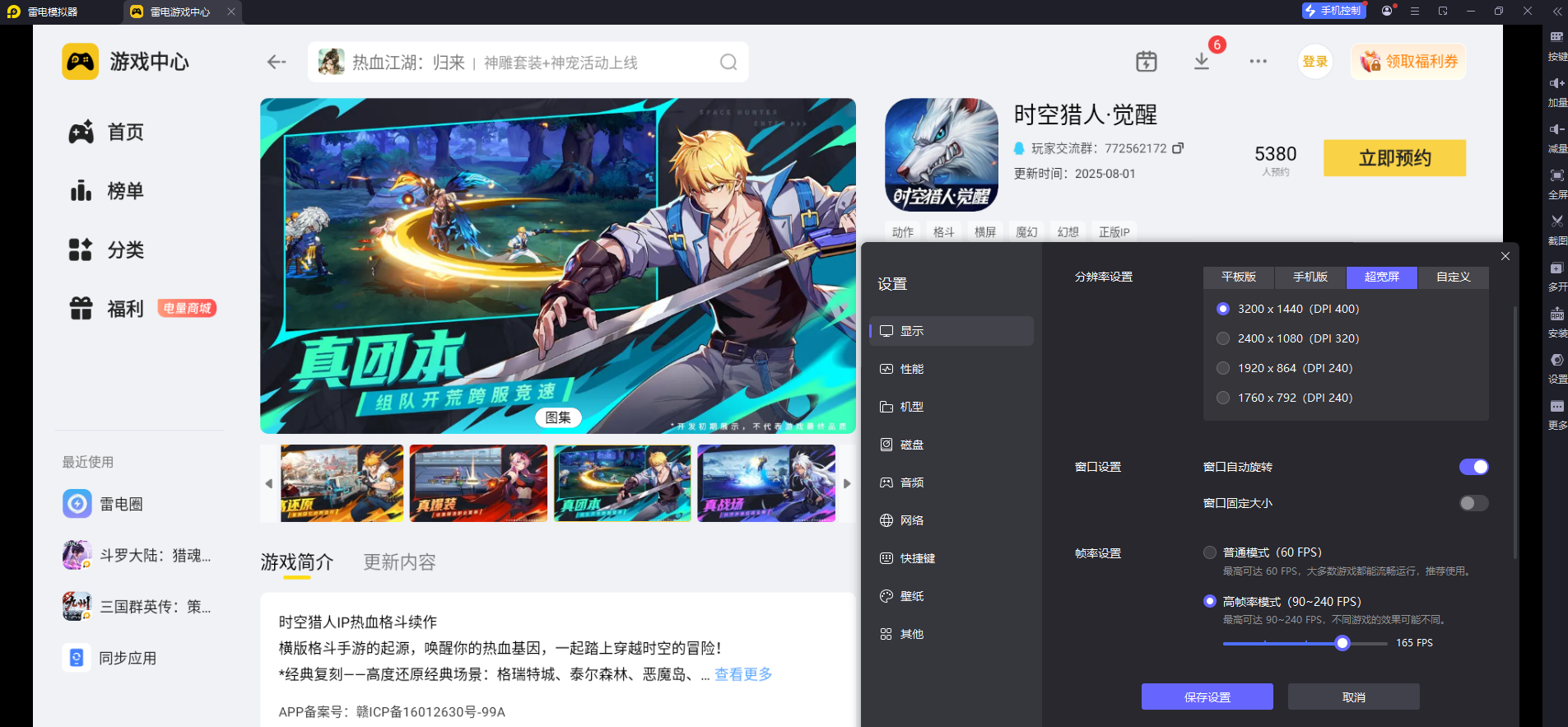Select 3200 x 1440 (DPI 400) resolution

point(1223,309)
